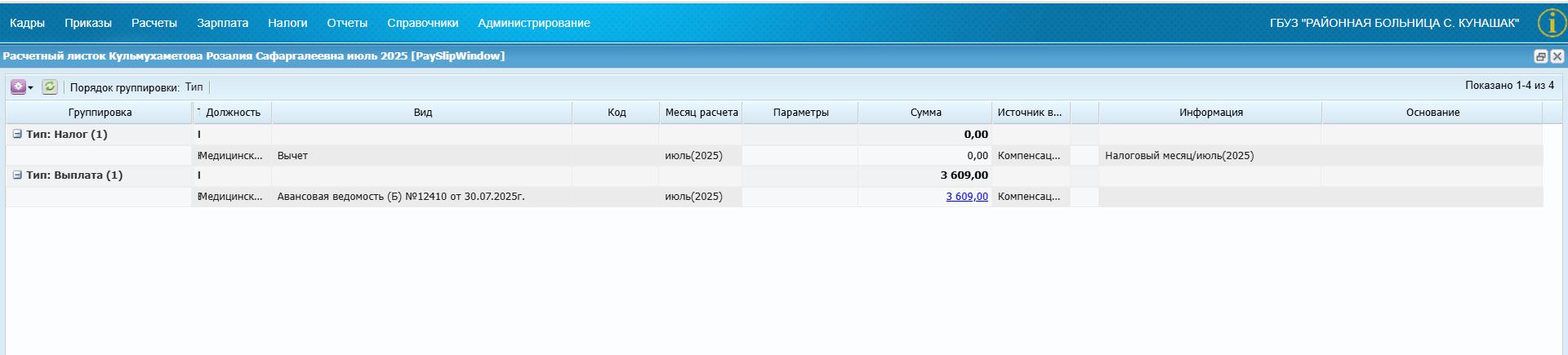1568x355 pixels.
Task: Click июль(2025) in Авансовая ведомость row
Action: click(701, 197)
